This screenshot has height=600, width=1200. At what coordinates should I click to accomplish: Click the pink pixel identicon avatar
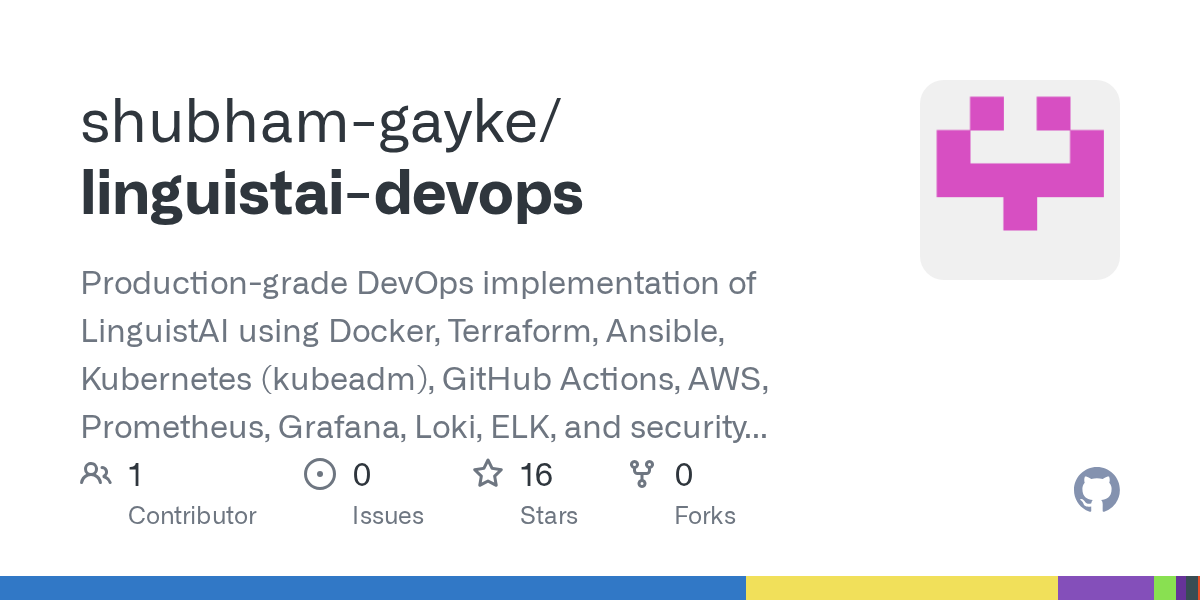(x=1020, y=180)
